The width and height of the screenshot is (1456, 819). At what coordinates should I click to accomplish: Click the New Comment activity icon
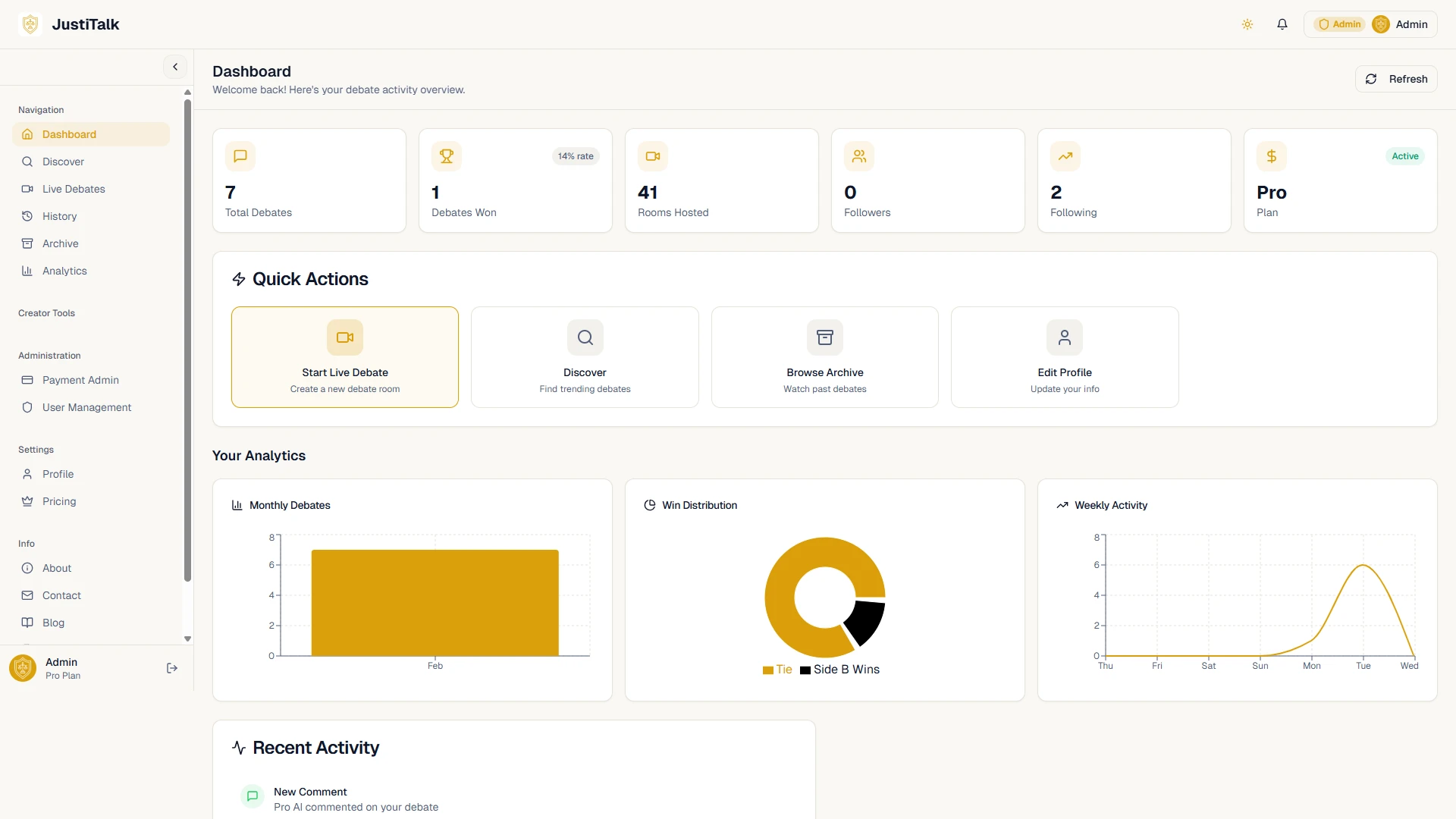253,796
